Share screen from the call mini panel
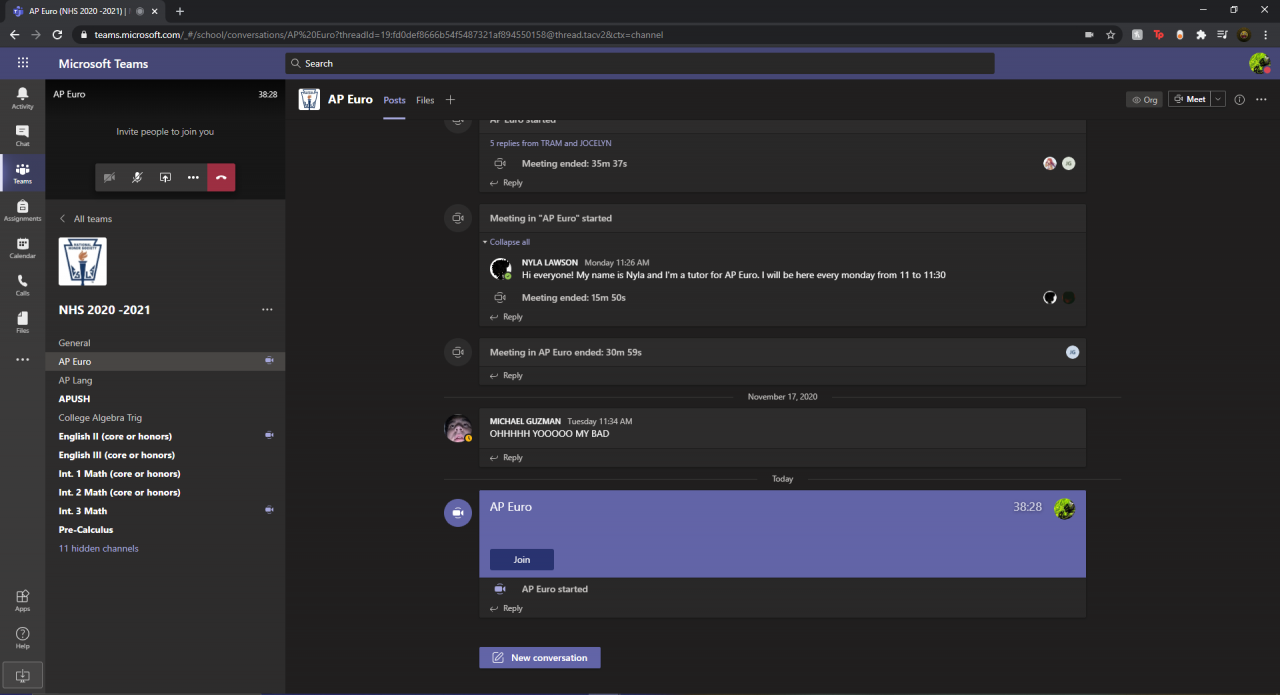This screenshot has height=695, width=1280. pos(165,177)
